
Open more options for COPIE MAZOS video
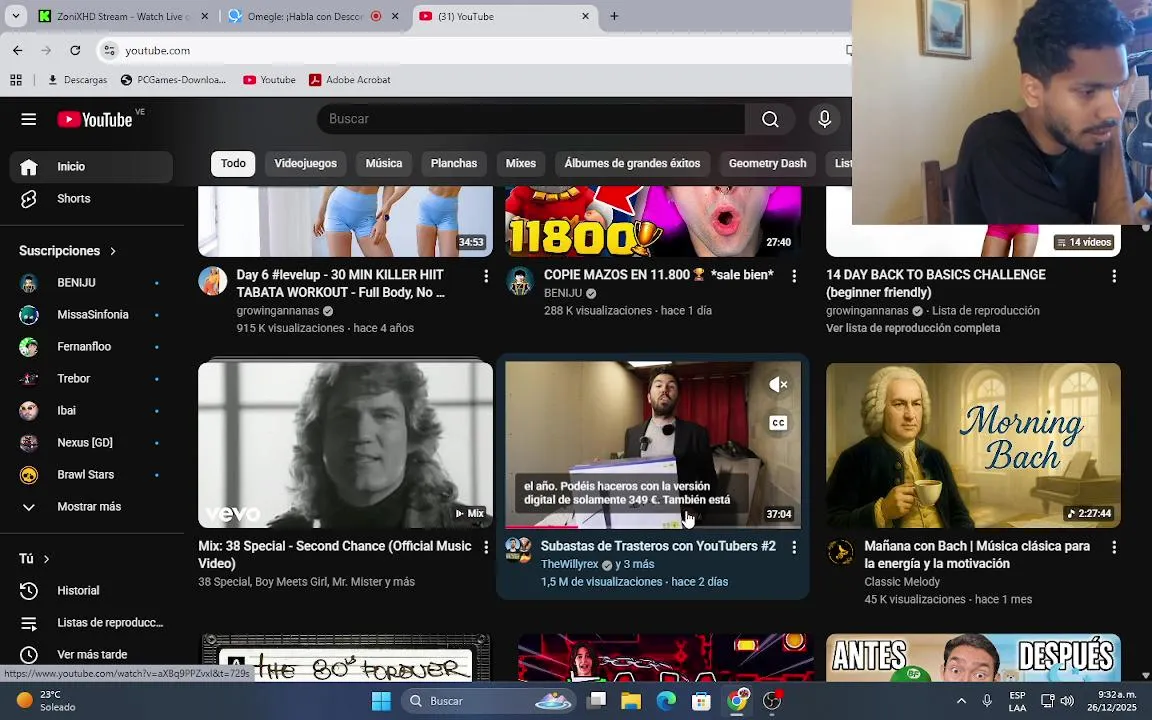point(793,276)
